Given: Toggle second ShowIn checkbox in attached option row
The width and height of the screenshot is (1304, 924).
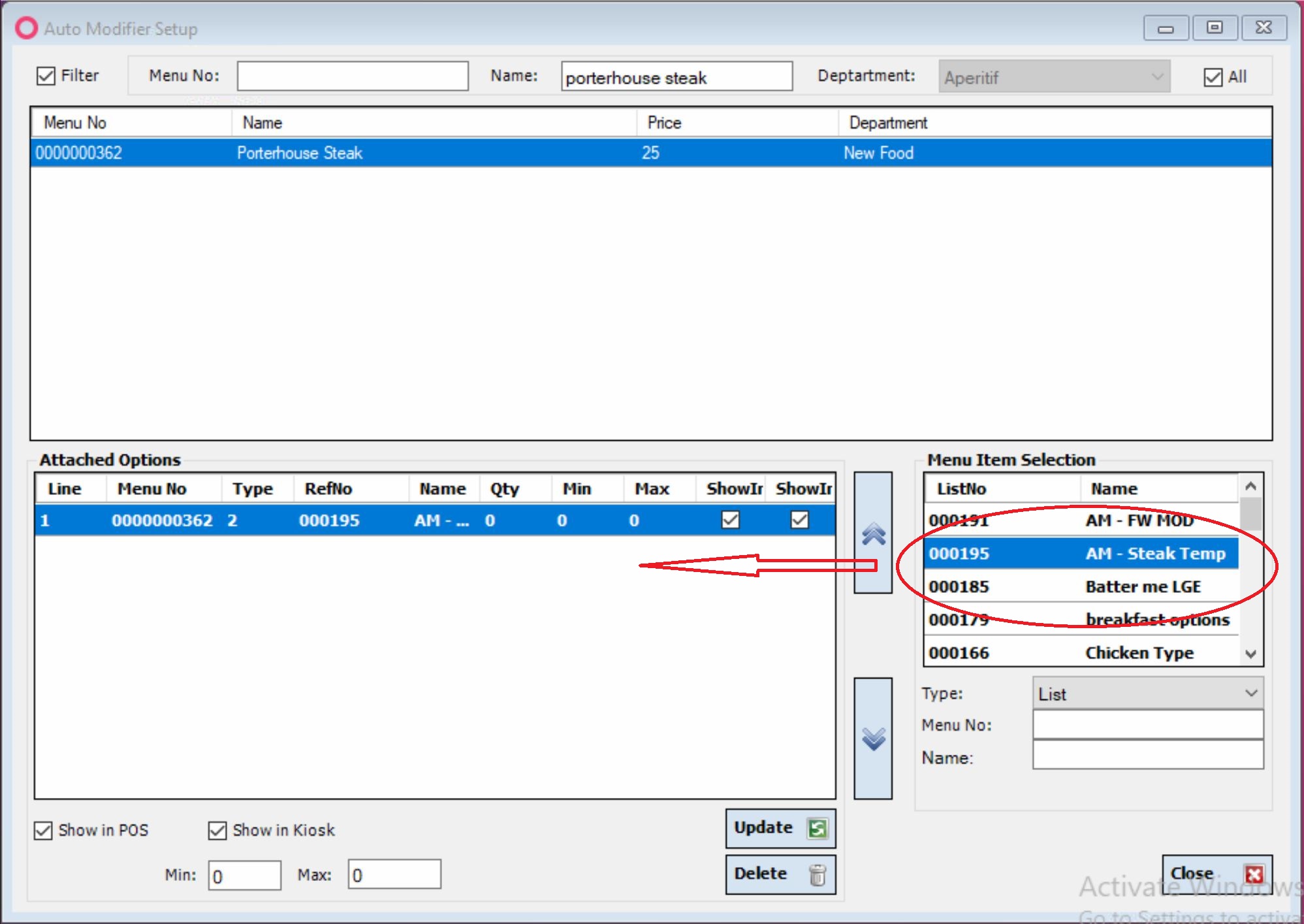Looking at the screenshot, I should (800, 520).
